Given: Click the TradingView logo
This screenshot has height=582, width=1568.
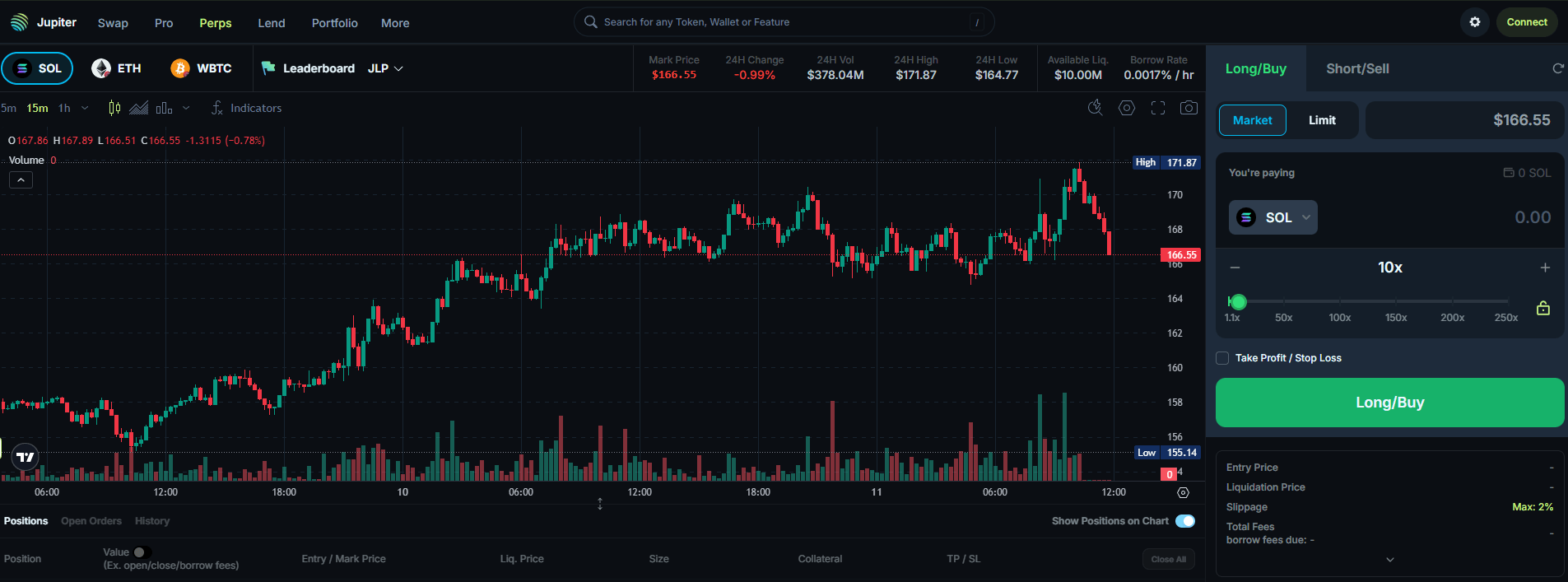Looking at the screenshot, I should tap(26, 457).
